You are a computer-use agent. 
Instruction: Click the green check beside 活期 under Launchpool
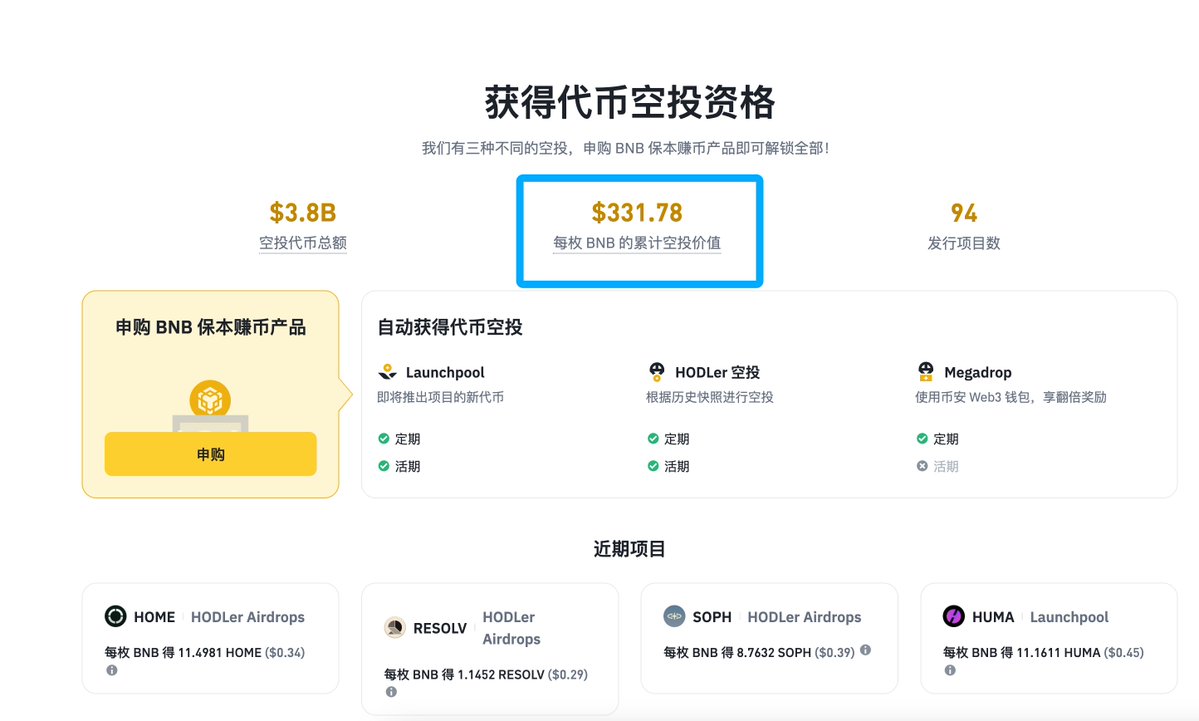[384, 466]
